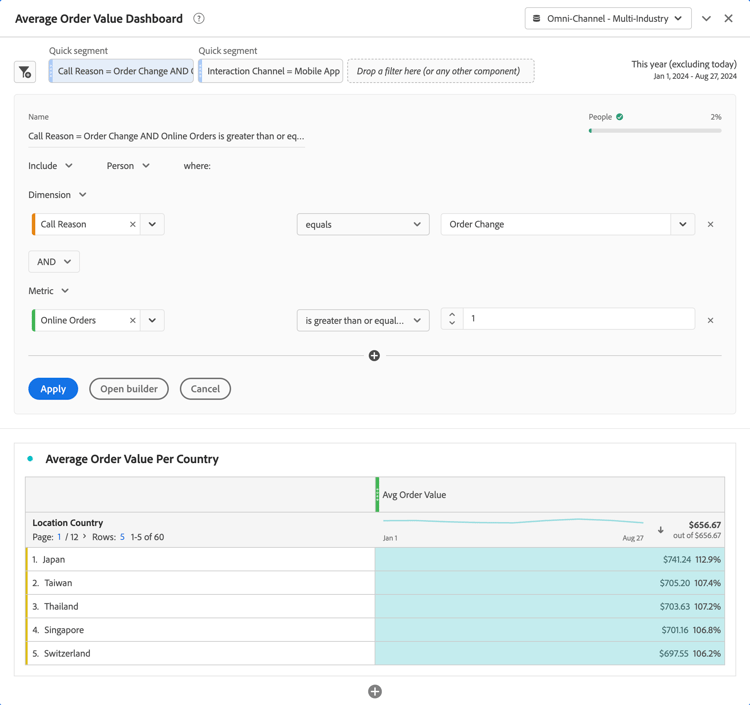
Task: Click the $741.24 value cell
Action: click(x=550, y=560)
